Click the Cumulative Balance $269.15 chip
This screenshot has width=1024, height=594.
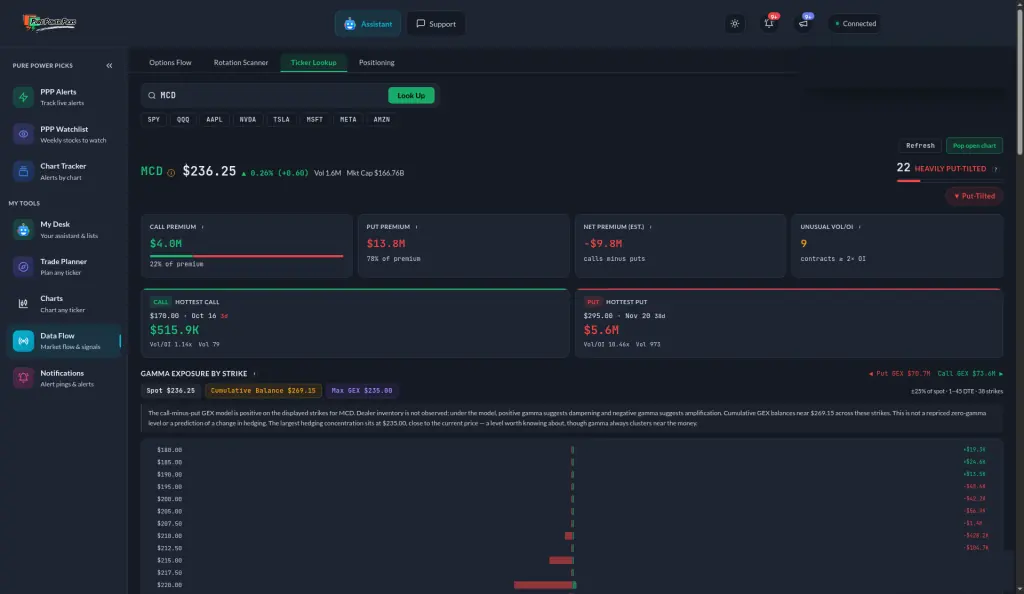click(x=263, y=390)
